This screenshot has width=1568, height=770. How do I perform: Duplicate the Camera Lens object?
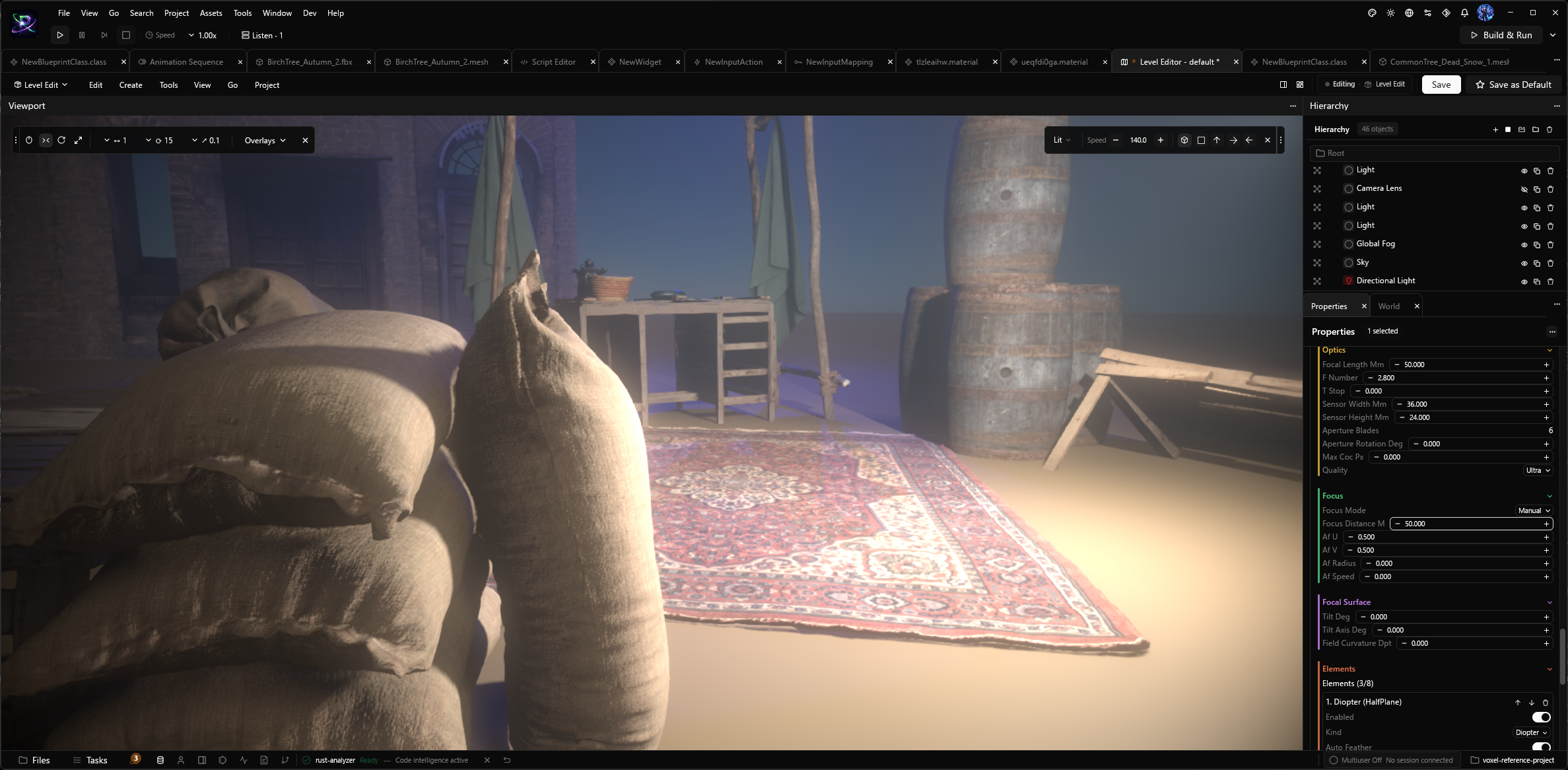[1537, 189]
